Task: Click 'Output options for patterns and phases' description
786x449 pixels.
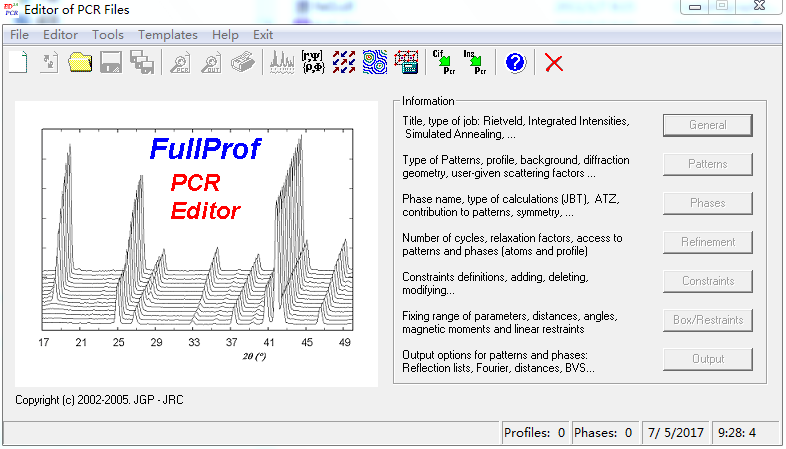Action: [x=498, y=362]
